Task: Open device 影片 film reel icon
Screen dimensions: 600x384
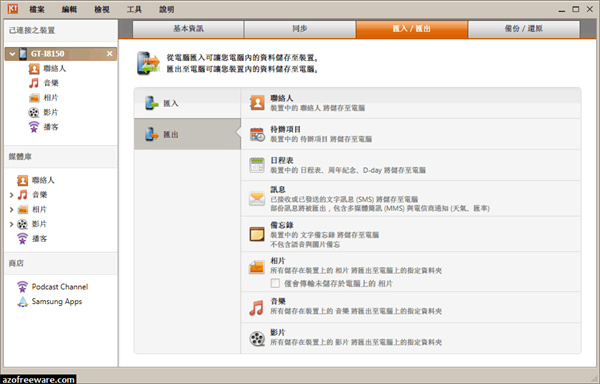Action: pyautogui.click(x=34, y=112)
